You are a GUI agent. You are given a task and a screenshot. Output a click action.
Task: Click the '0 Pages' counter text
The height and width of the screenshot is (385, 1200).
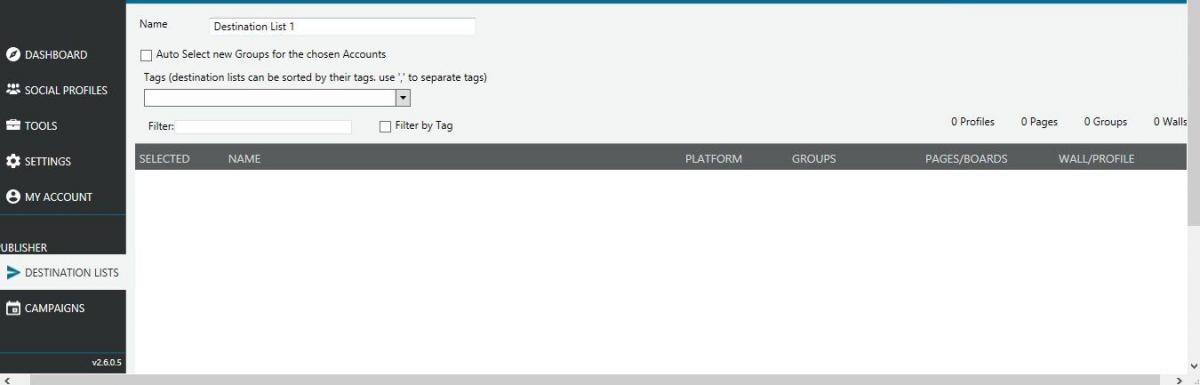pyautogui.click(x=1039, y=122)
